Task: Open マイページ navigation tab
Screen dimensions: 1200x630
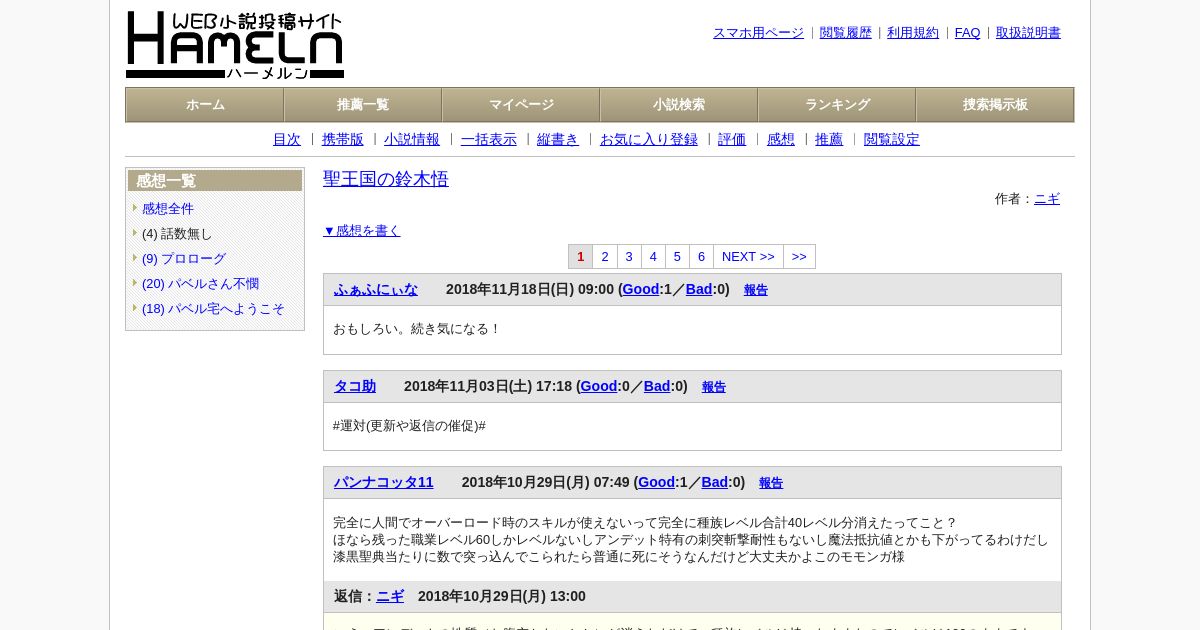Action: coord(521,105)
